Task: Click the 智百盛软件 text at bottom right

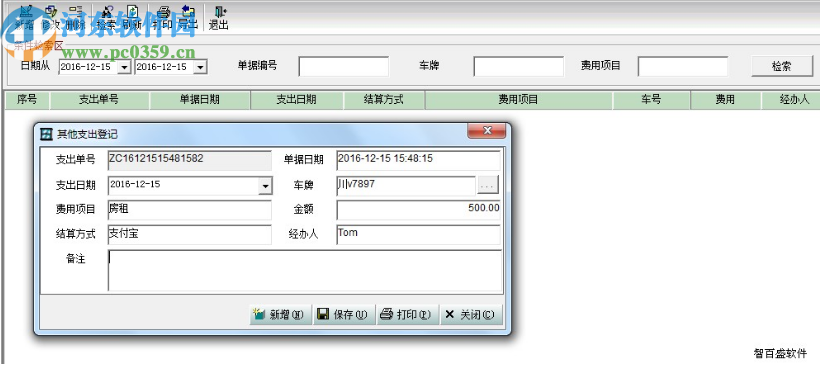Action: point(780,354)
